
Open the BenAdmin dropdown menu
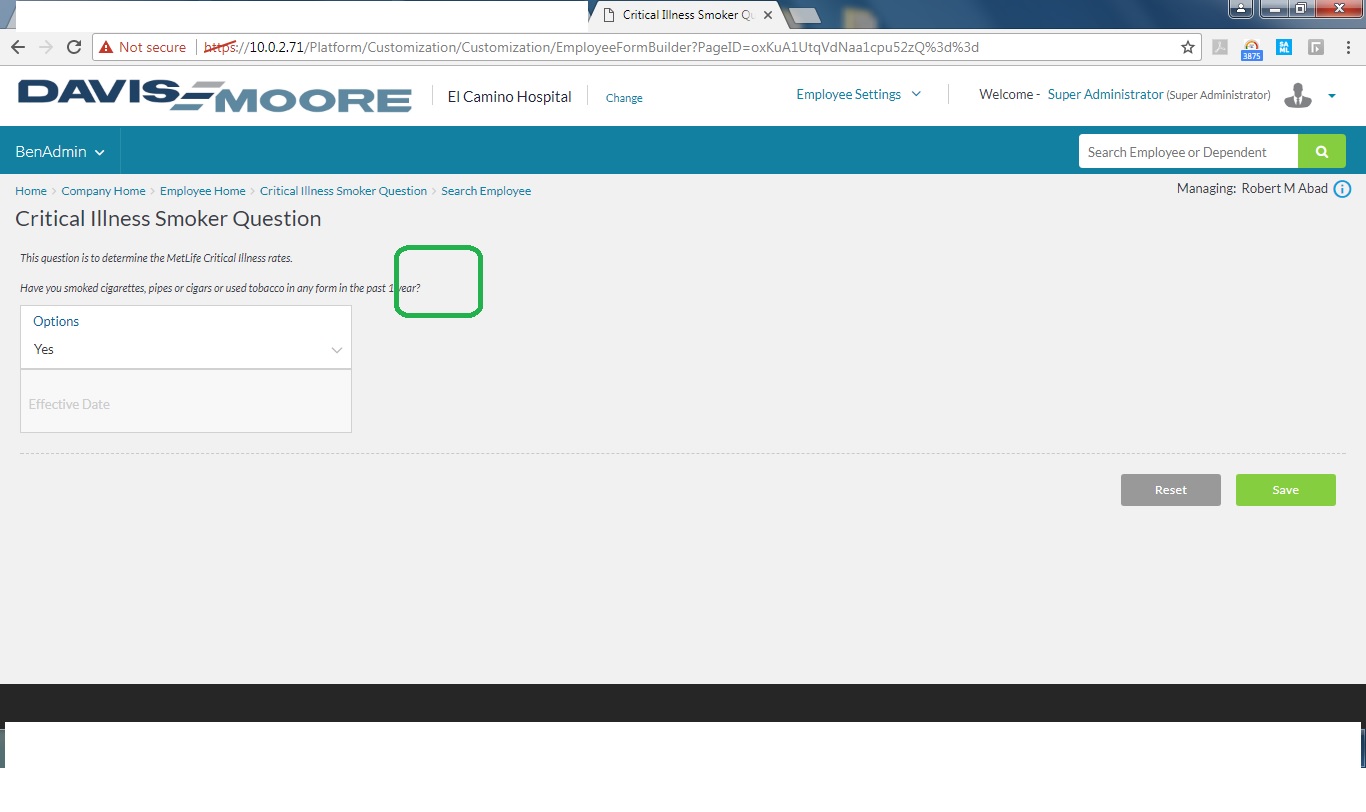tap(60, 152)
